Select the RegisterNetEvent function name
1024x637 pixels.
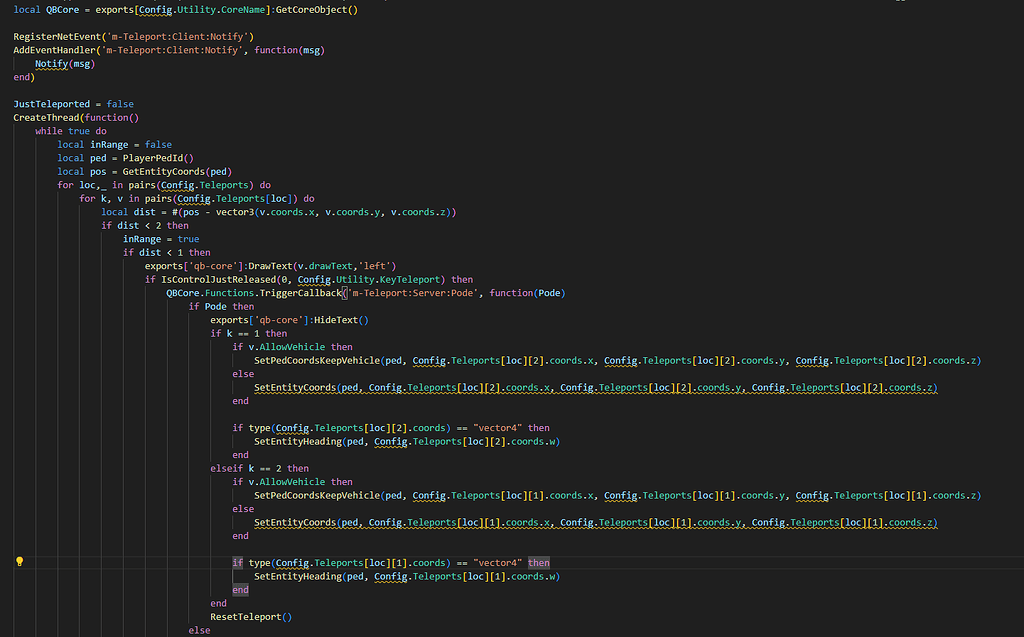[55, 36]
